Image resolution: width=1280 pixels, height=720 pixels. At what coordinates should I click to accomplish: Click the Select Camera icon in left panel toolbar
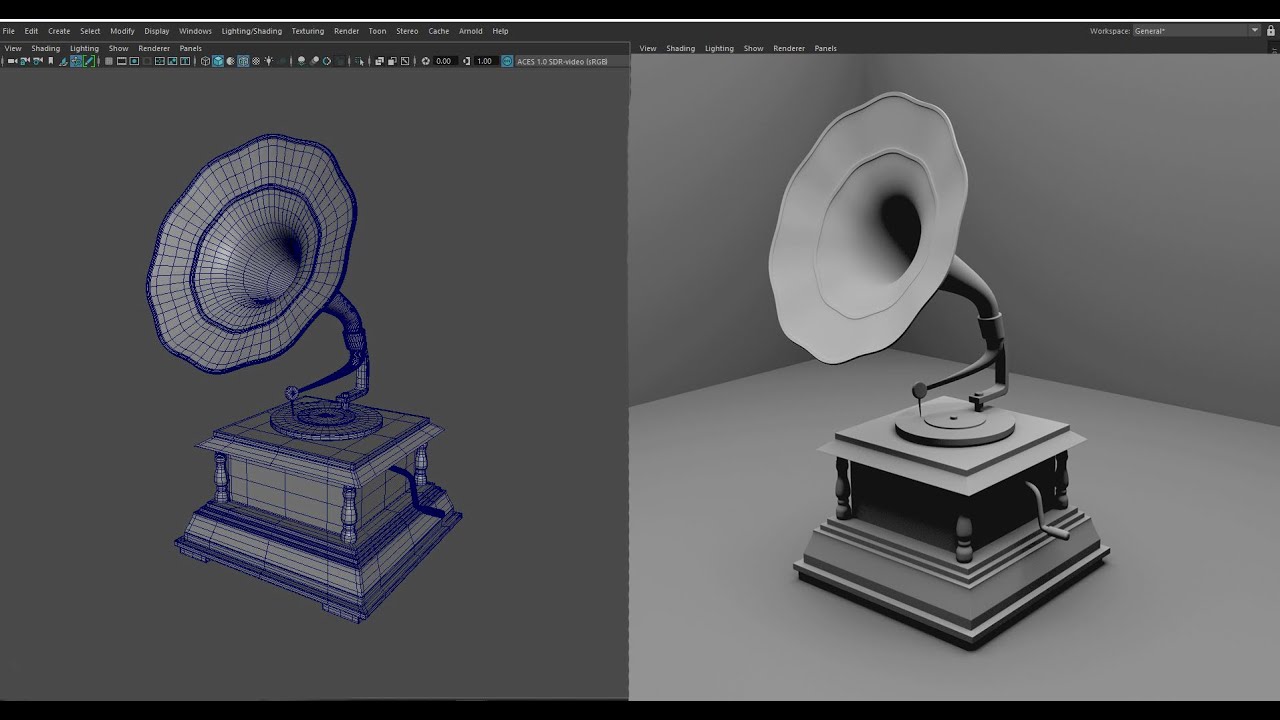(x=12, y=61)
